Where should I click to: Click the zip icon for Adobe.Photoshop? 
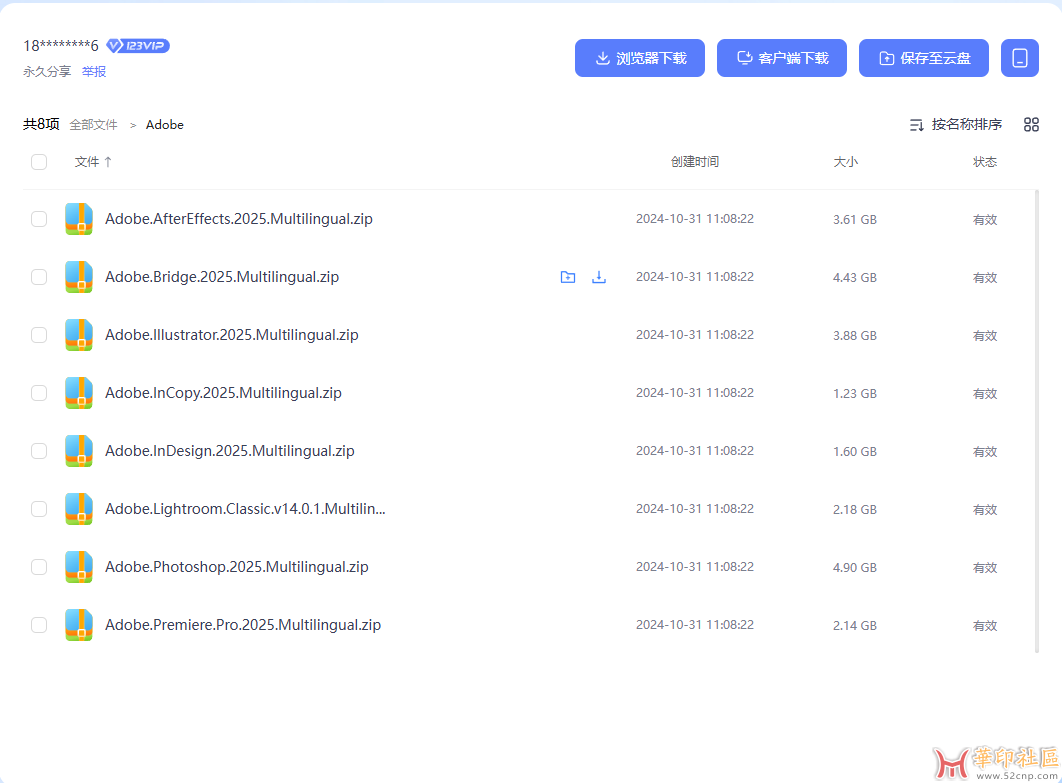coord(79,567)
